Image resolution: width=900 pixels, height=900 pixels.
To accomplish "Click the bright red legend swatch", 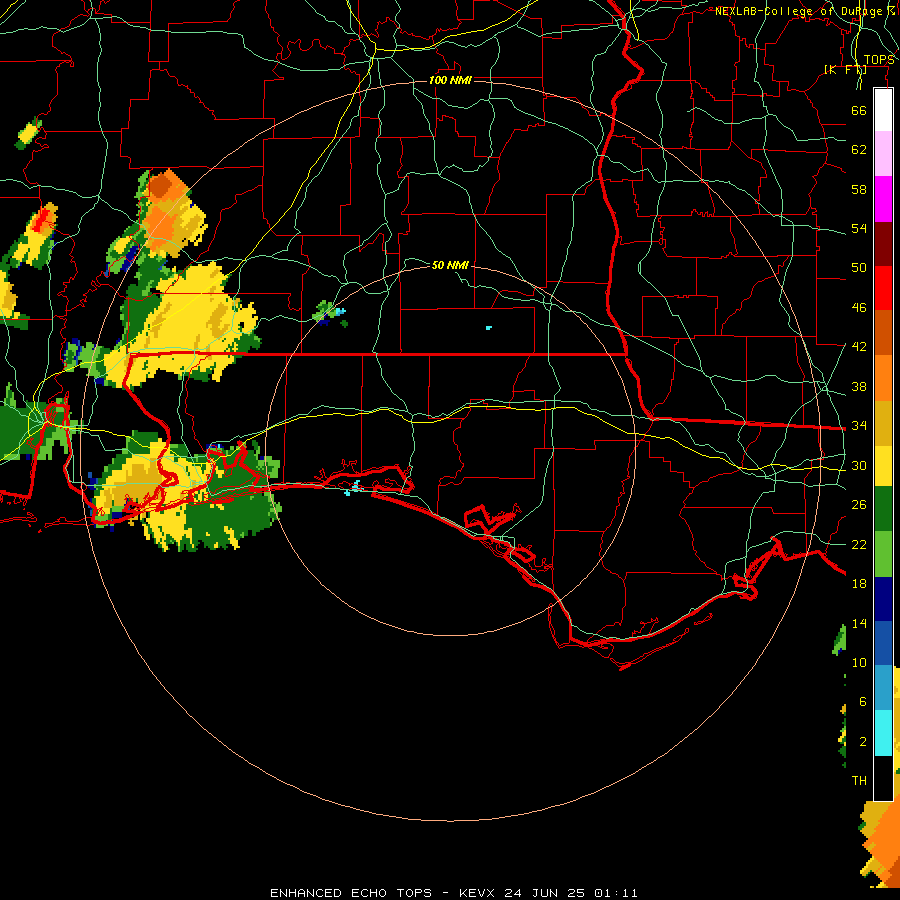I will point(883,288).
